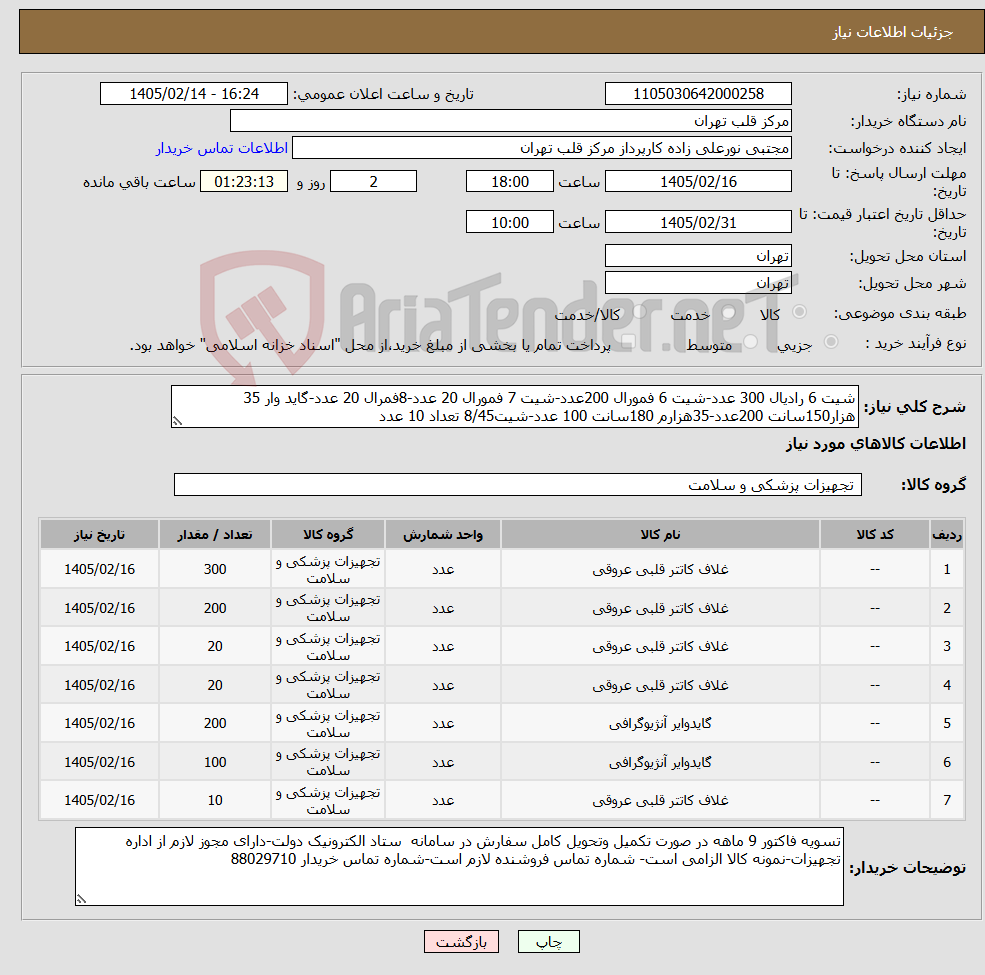Viewport: 985px width, 975px height.
Task: Click quantity 300 in row 1
Action: point(215,569)
